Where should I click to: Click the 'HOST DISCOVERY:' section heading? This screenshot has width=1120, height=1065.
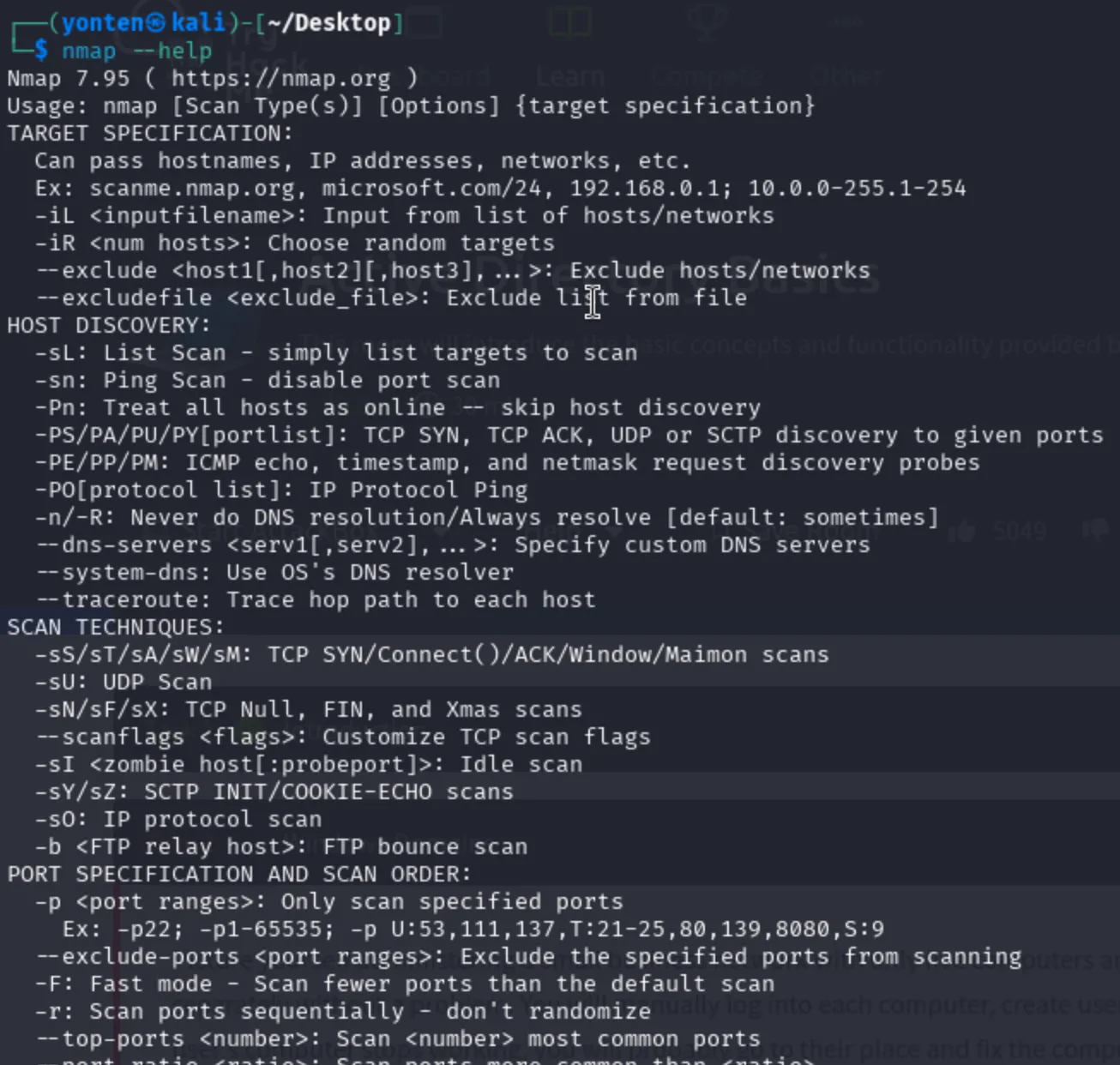[x=109, y=326]
